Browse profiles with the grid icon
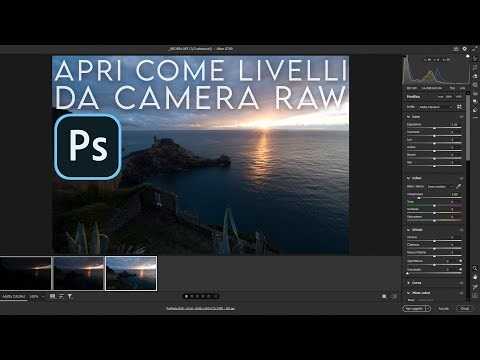 459,107
